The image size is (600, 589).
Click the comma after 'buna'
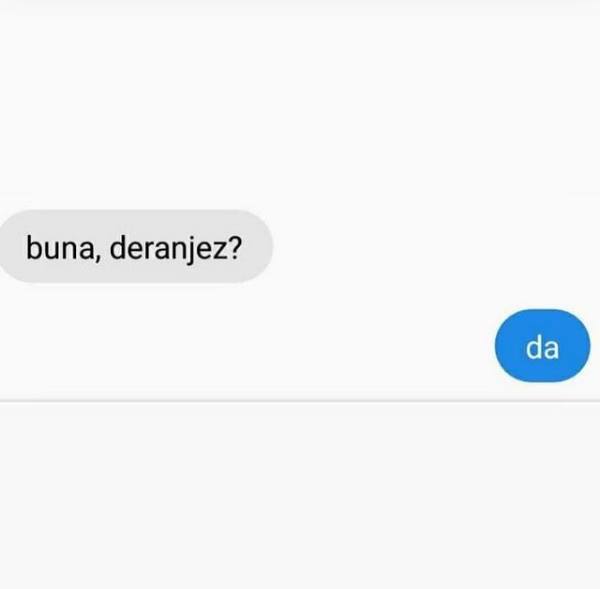click(98, 258)
